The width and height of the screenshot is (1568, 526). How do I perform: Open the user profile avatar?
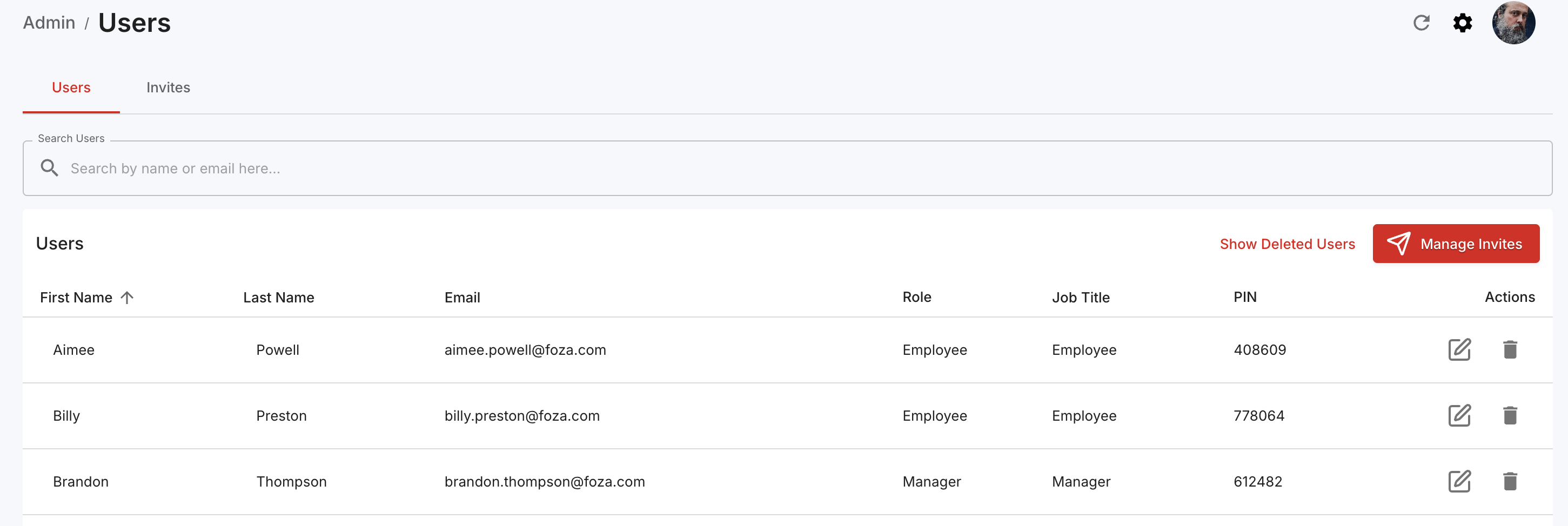pyautogui.click(x=1513, y=23)
